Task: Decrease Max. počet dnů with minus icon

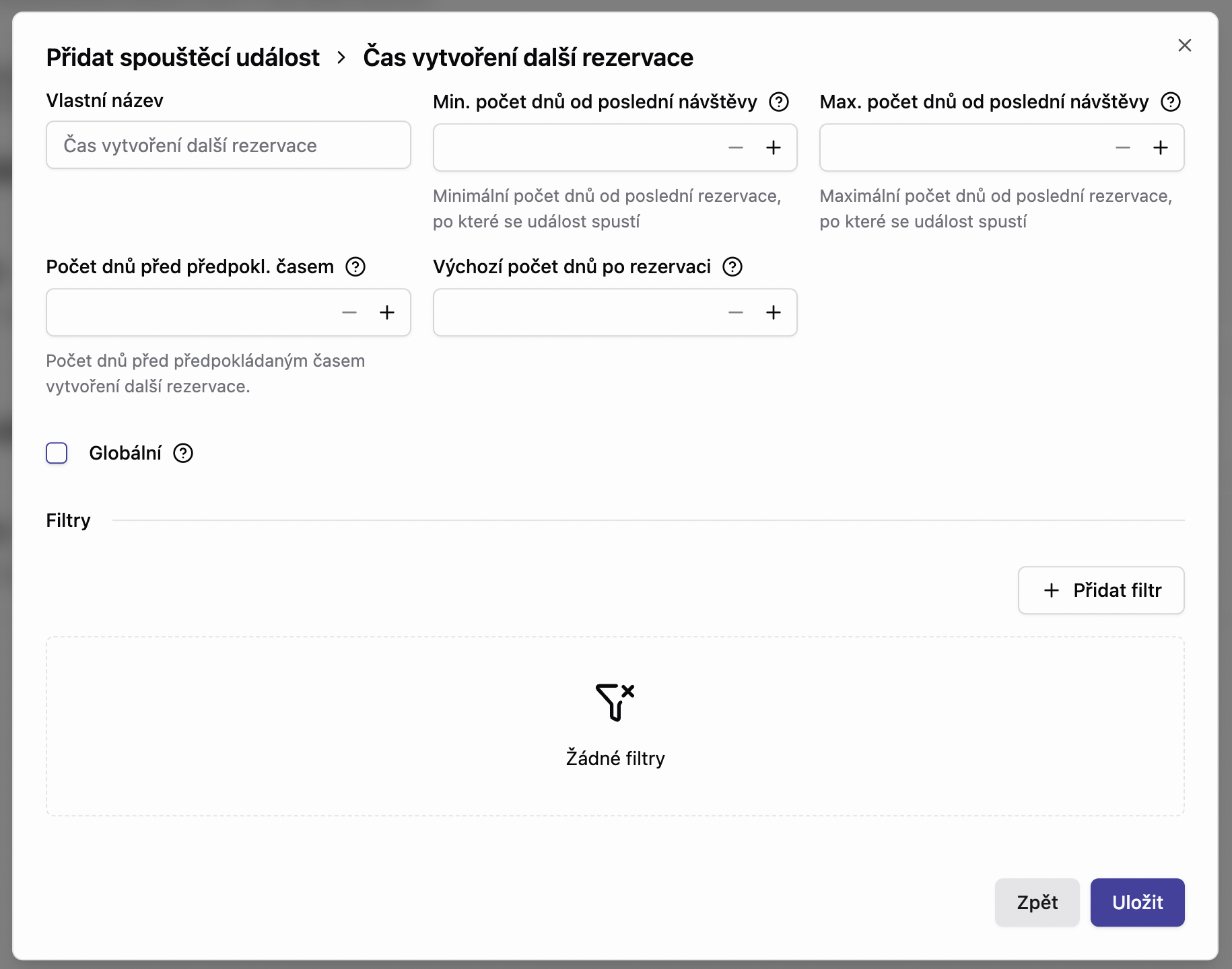Action: [x=1123, y=147]
